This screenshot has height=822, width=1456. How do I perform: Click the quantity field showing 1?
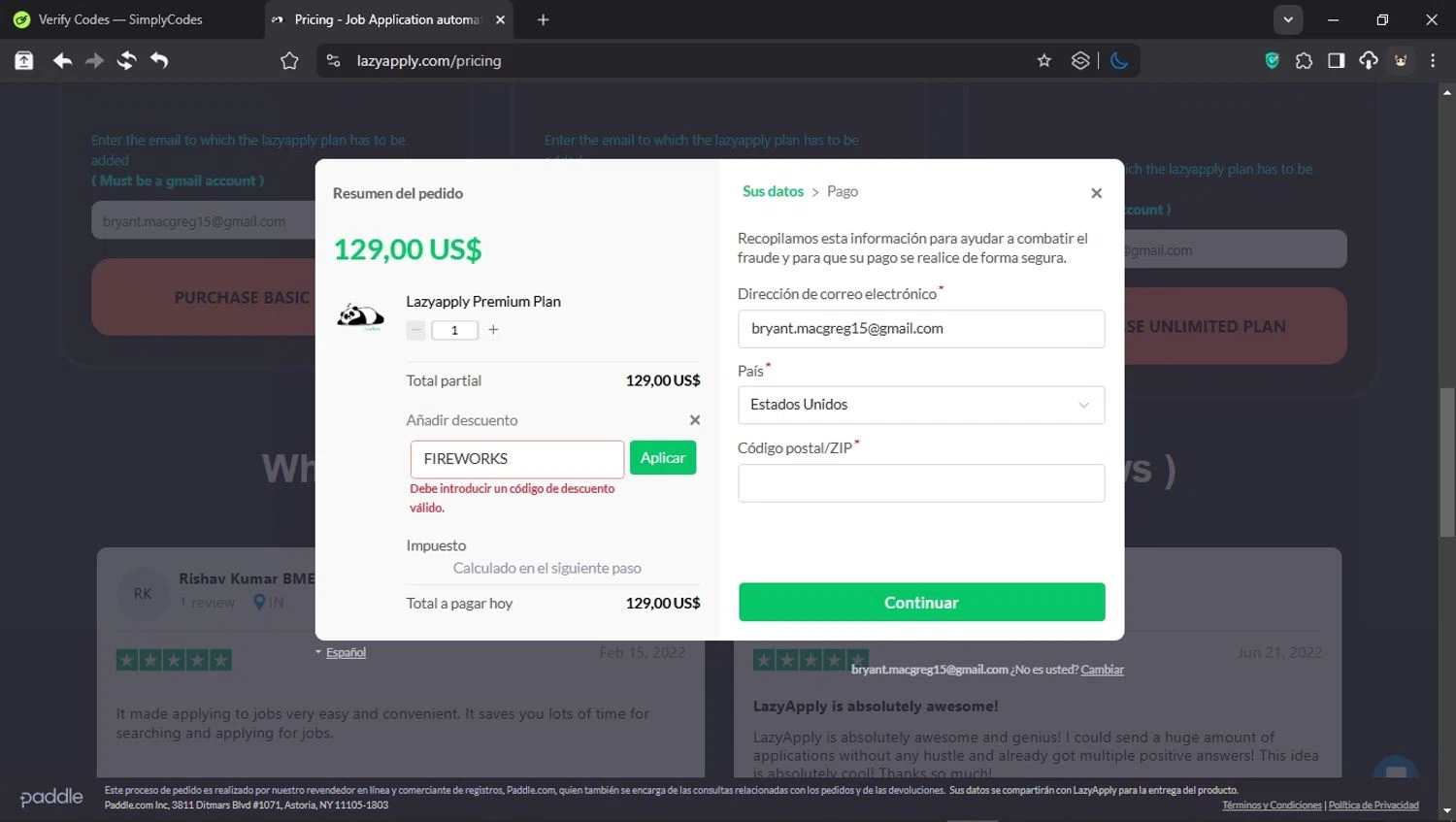coord(454,330)
